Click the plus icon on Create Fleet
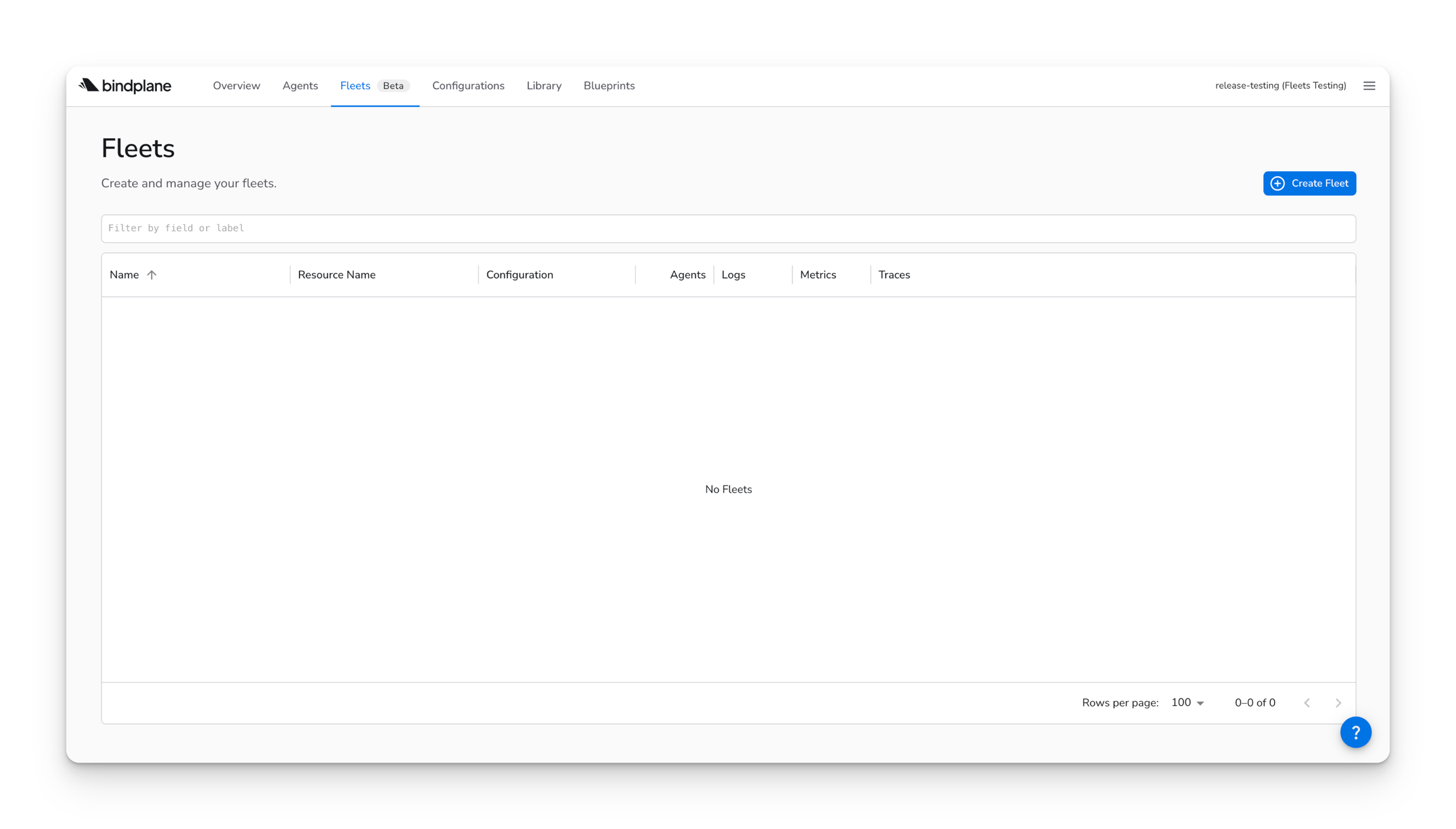Image resolution: width=1456 pixels, height=829 pixels. click(1277, 183)
